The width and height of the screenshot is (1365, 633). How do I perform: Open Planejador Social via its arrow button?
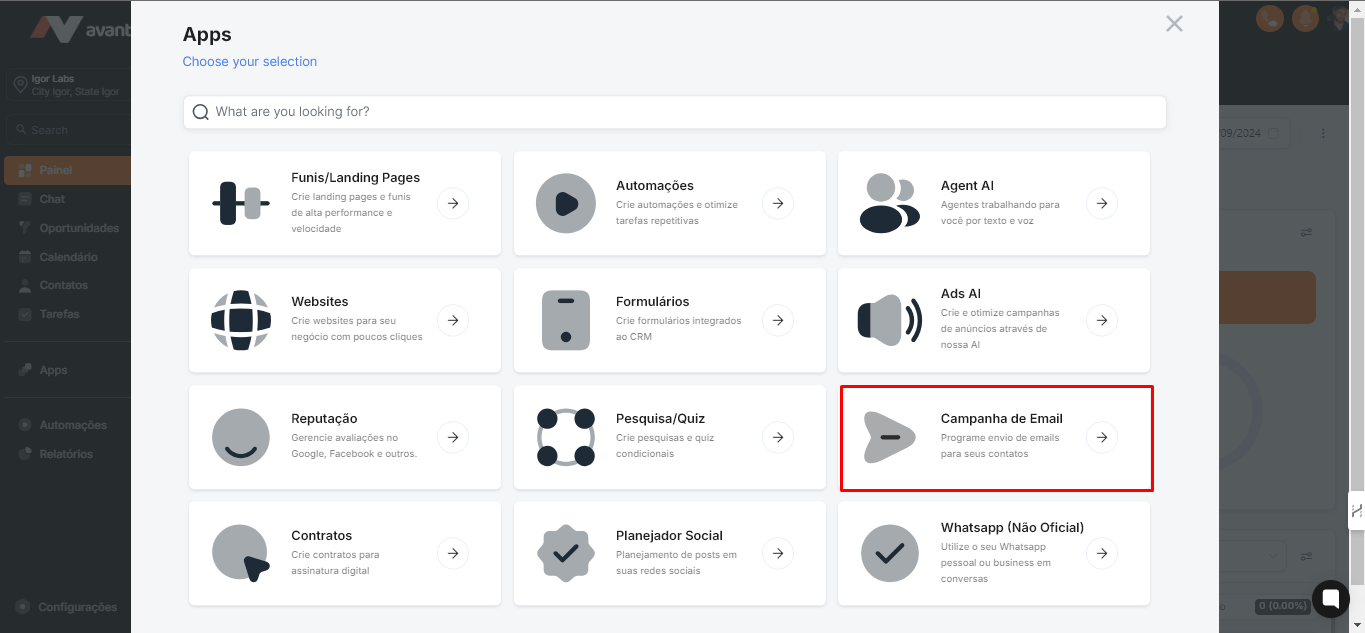pyautogui.click(x=777, y=553)
